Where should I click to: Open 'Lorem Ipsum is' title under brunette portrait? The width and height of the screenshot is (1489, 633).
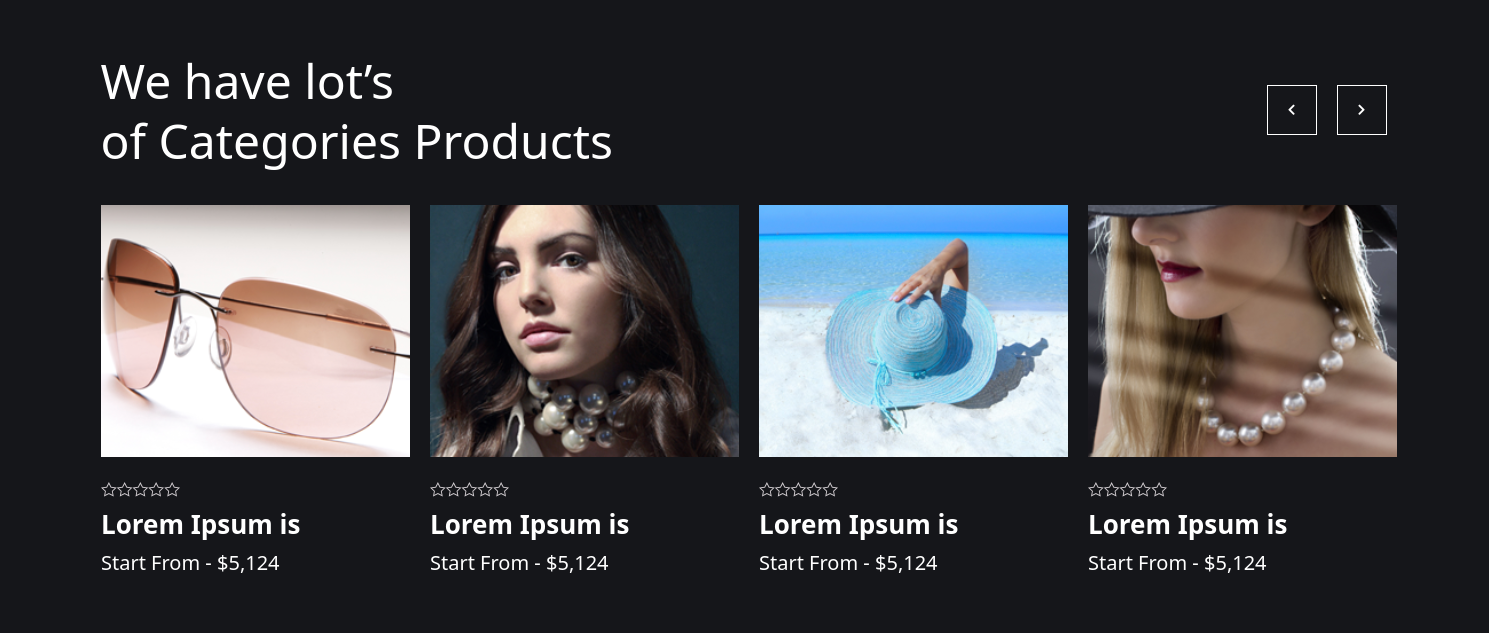(530, 525)
